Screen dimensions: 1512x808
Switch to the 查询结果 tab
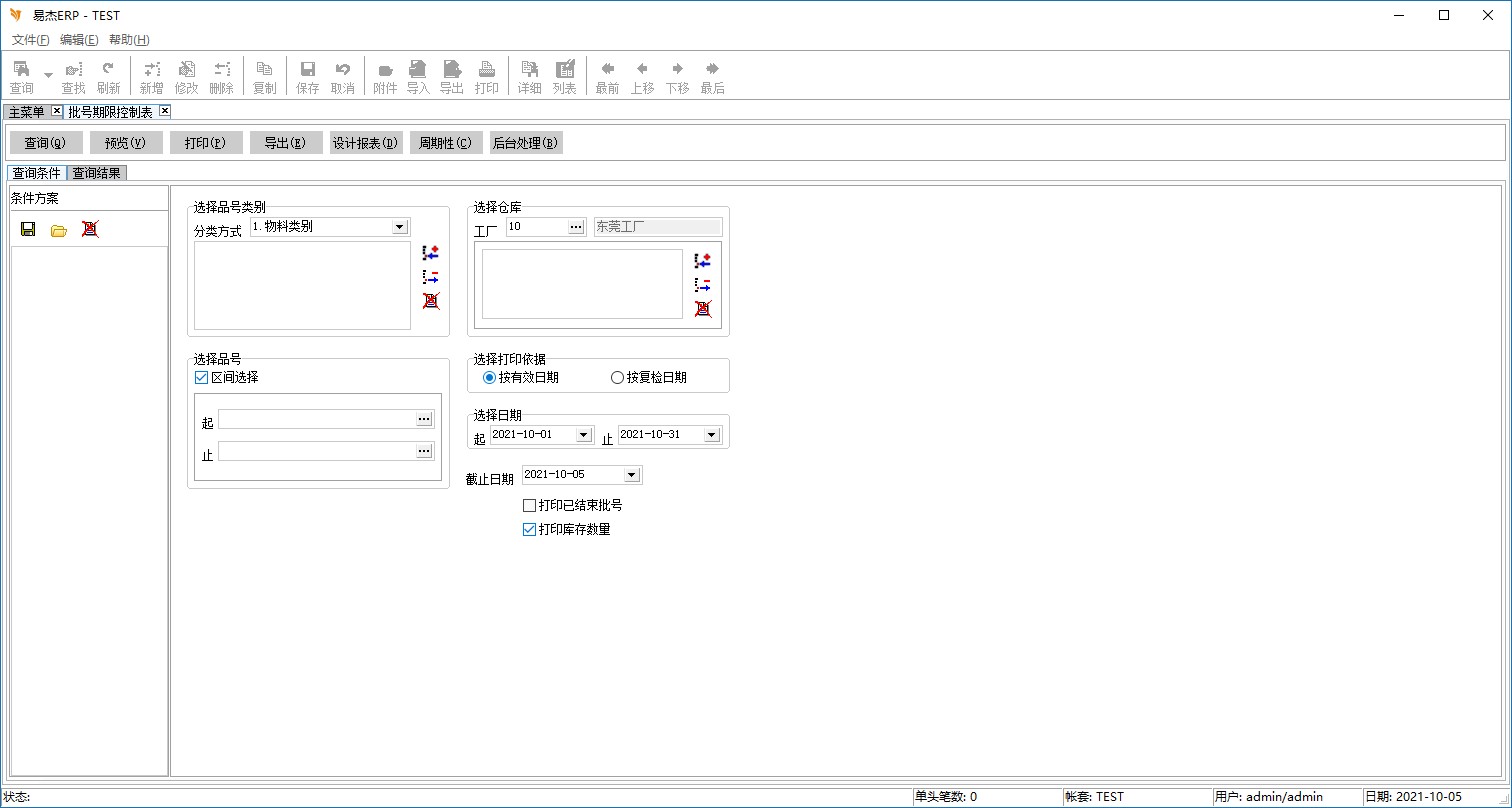pos(96,173)
